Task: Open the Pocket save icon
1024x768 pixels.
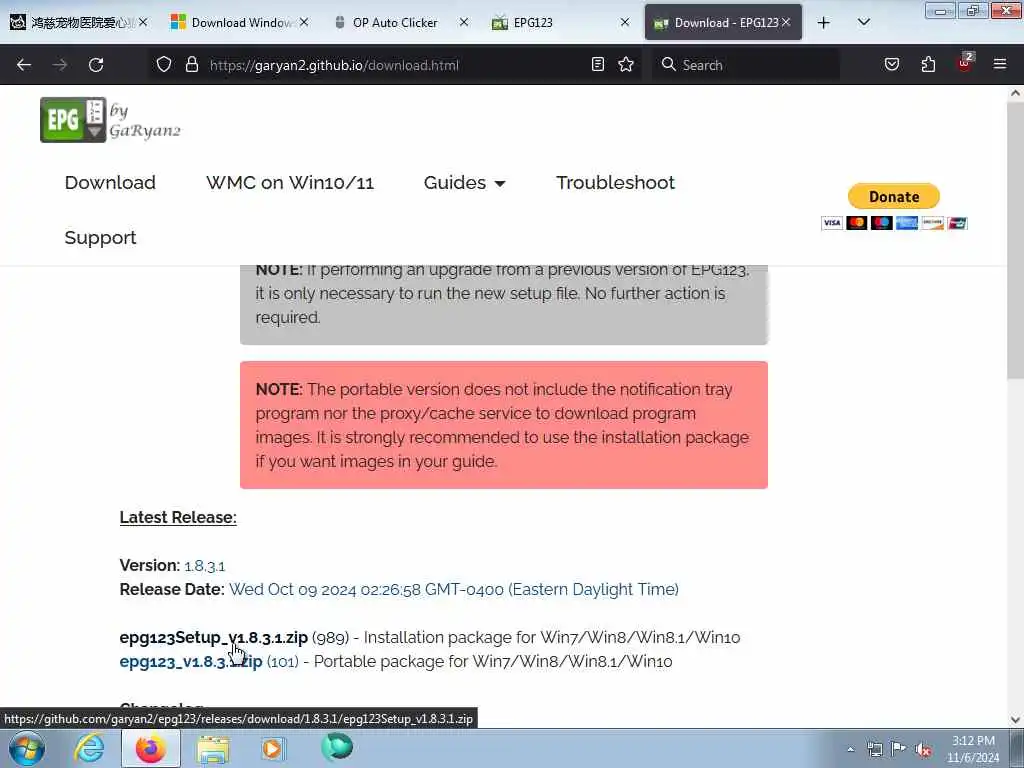Action: pos(892,64)
